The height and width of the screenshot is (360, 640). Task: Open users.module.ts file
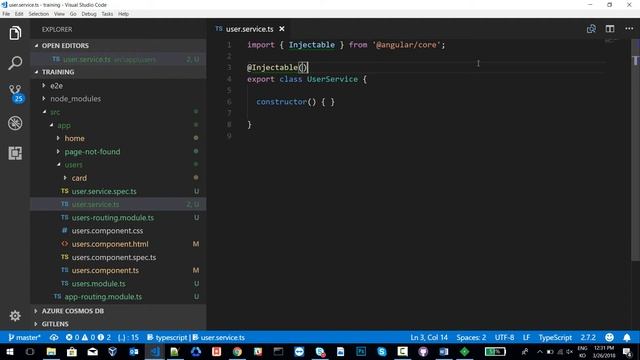pos(118,284)
